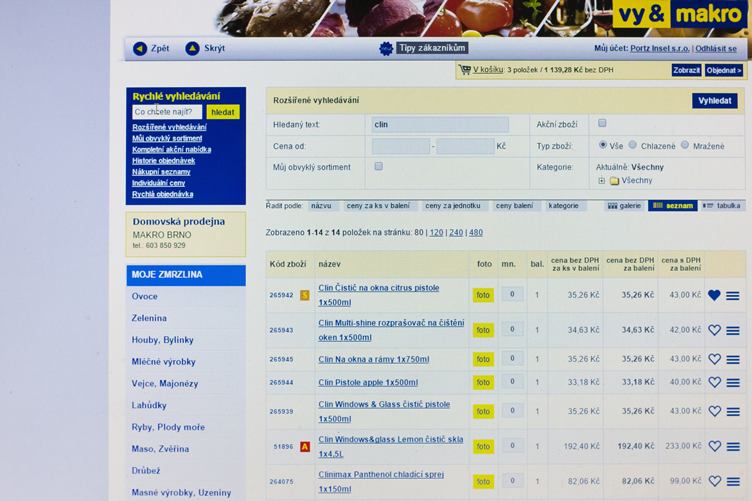
Task: Open list menu for Clin Lemon 4,5L row
Action: point(732,447)
